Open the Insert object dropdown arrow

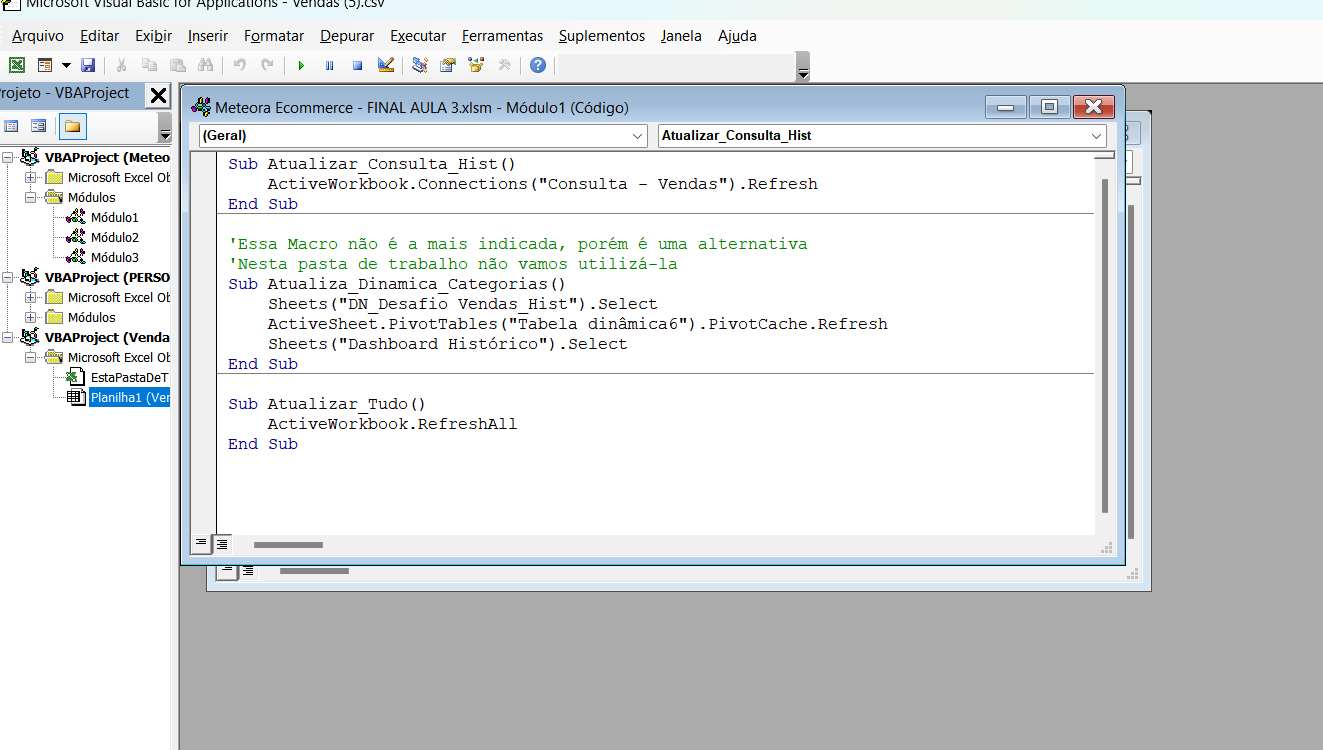click(x=66, y=65)
